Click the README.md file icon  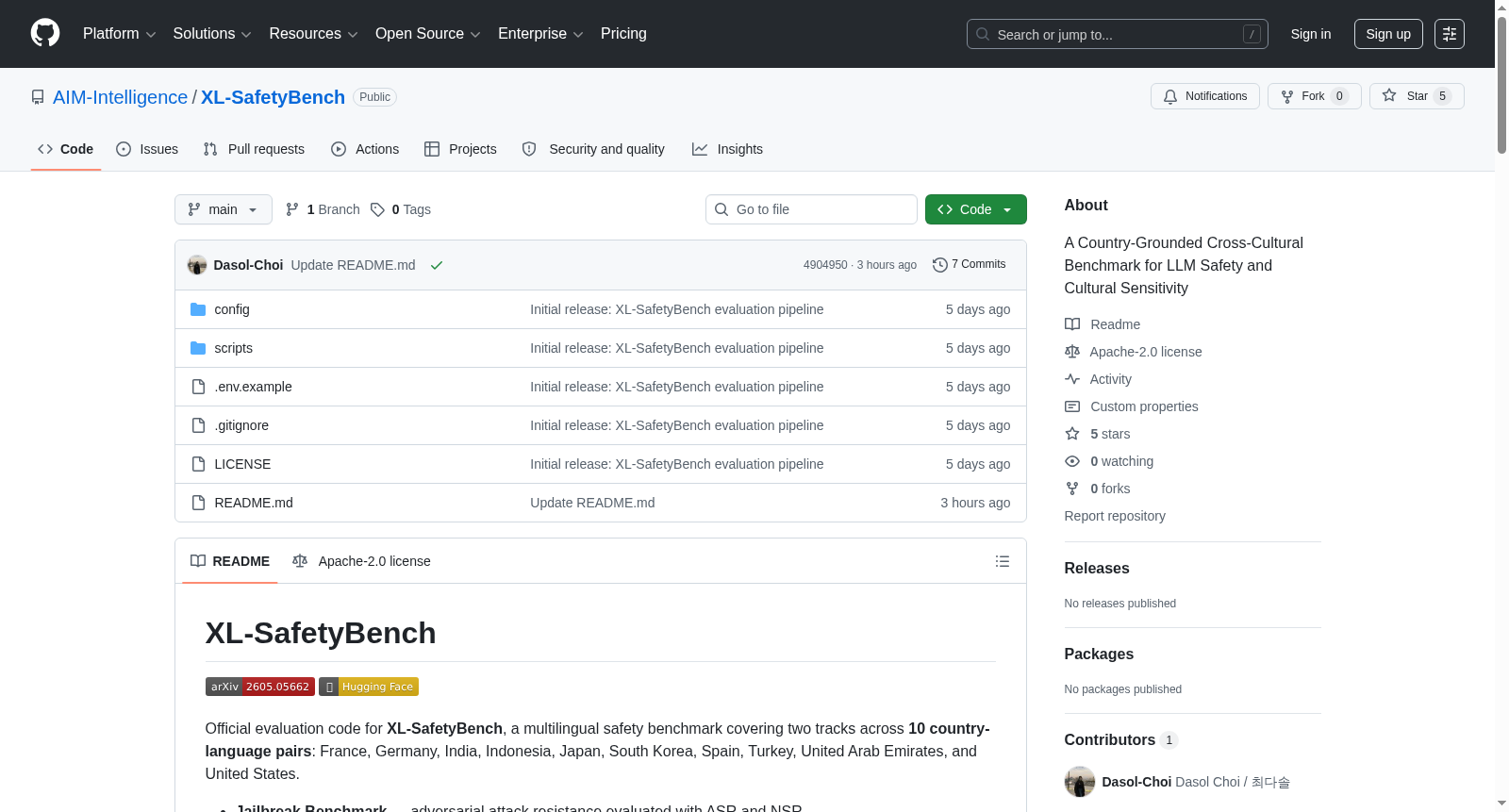198,503
